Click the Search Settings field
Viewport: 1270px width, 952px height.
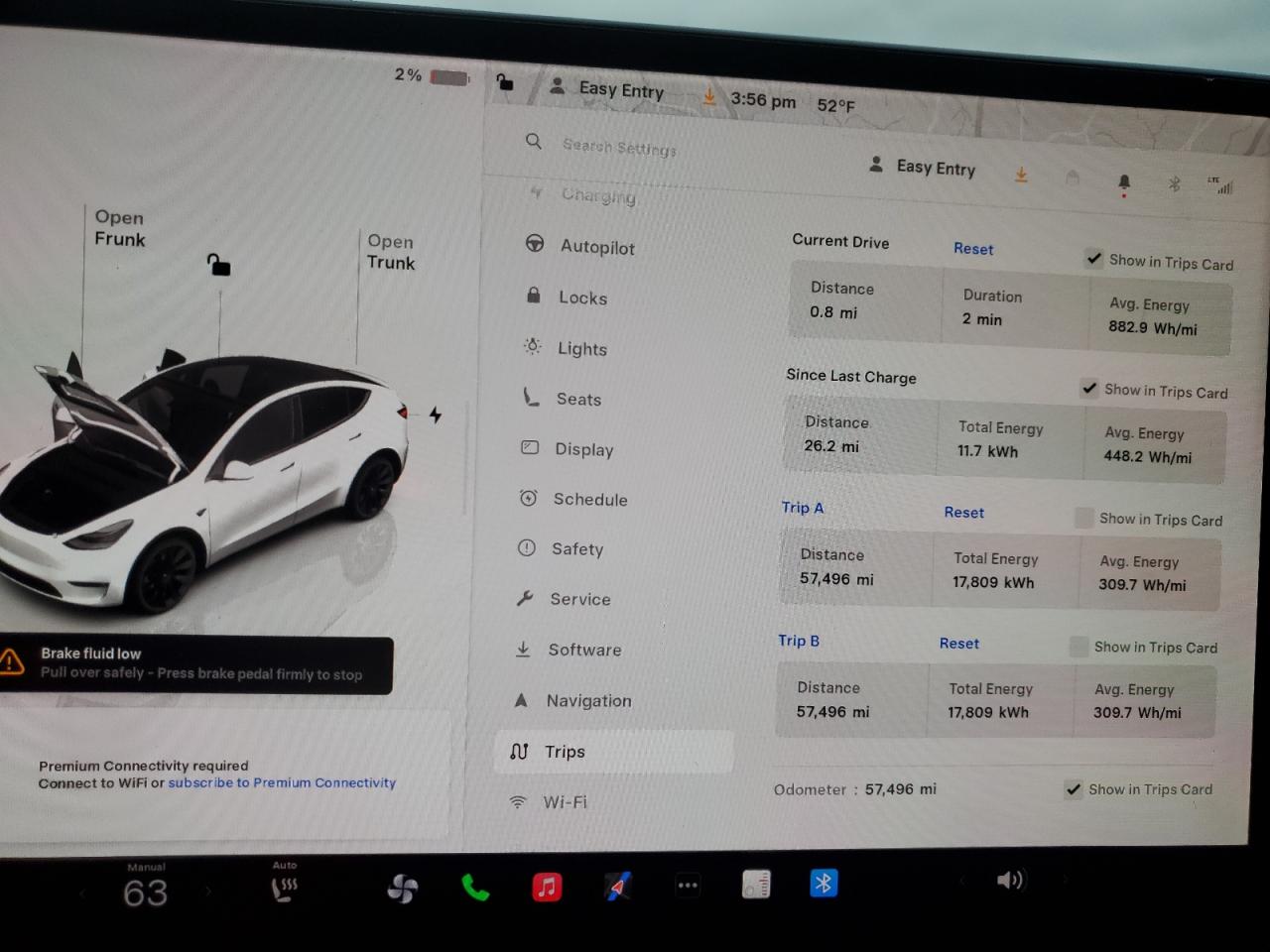coord(619,147)
